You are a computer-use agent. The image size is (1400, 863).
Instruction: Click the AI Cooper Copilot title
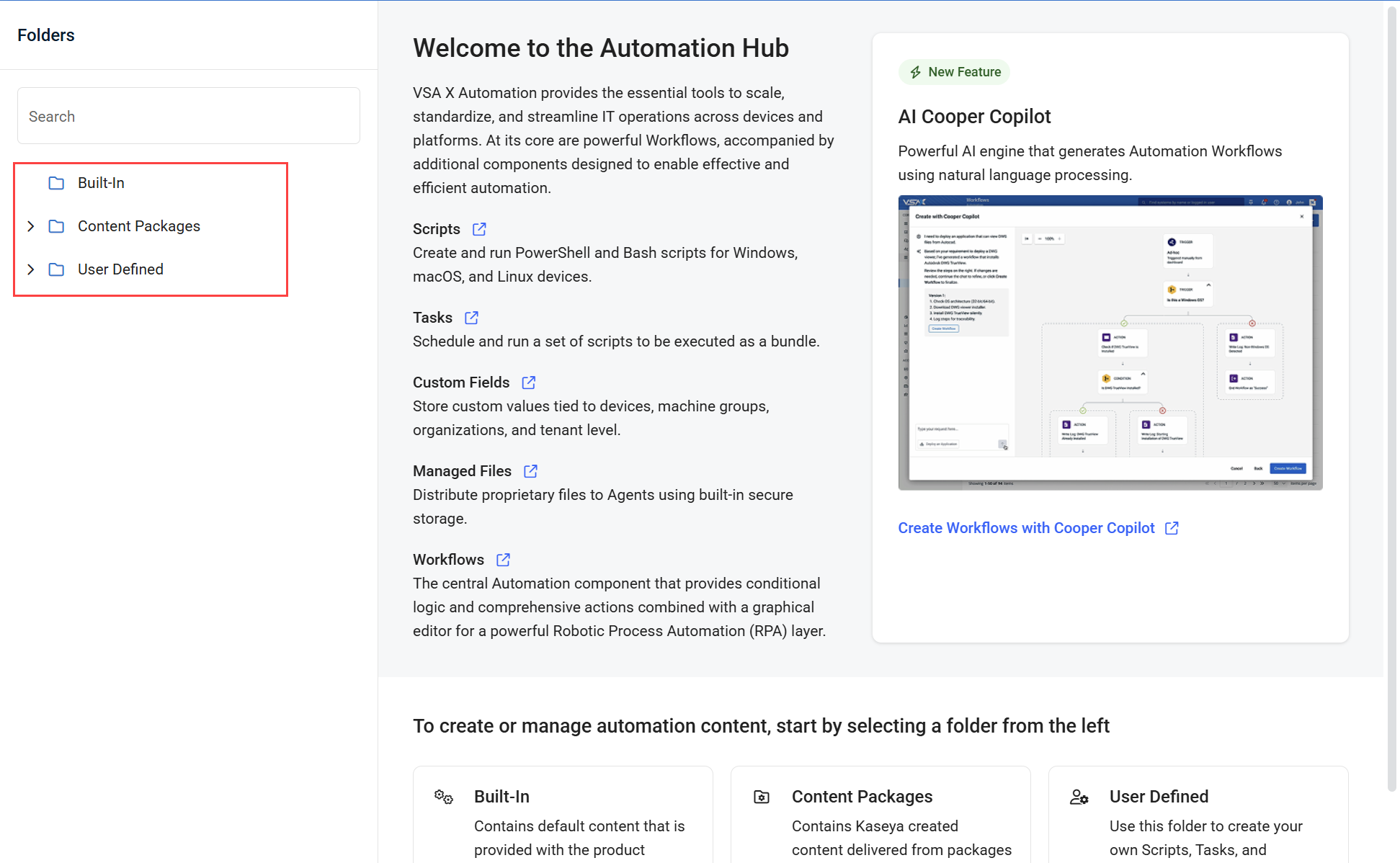click(974, 117)
